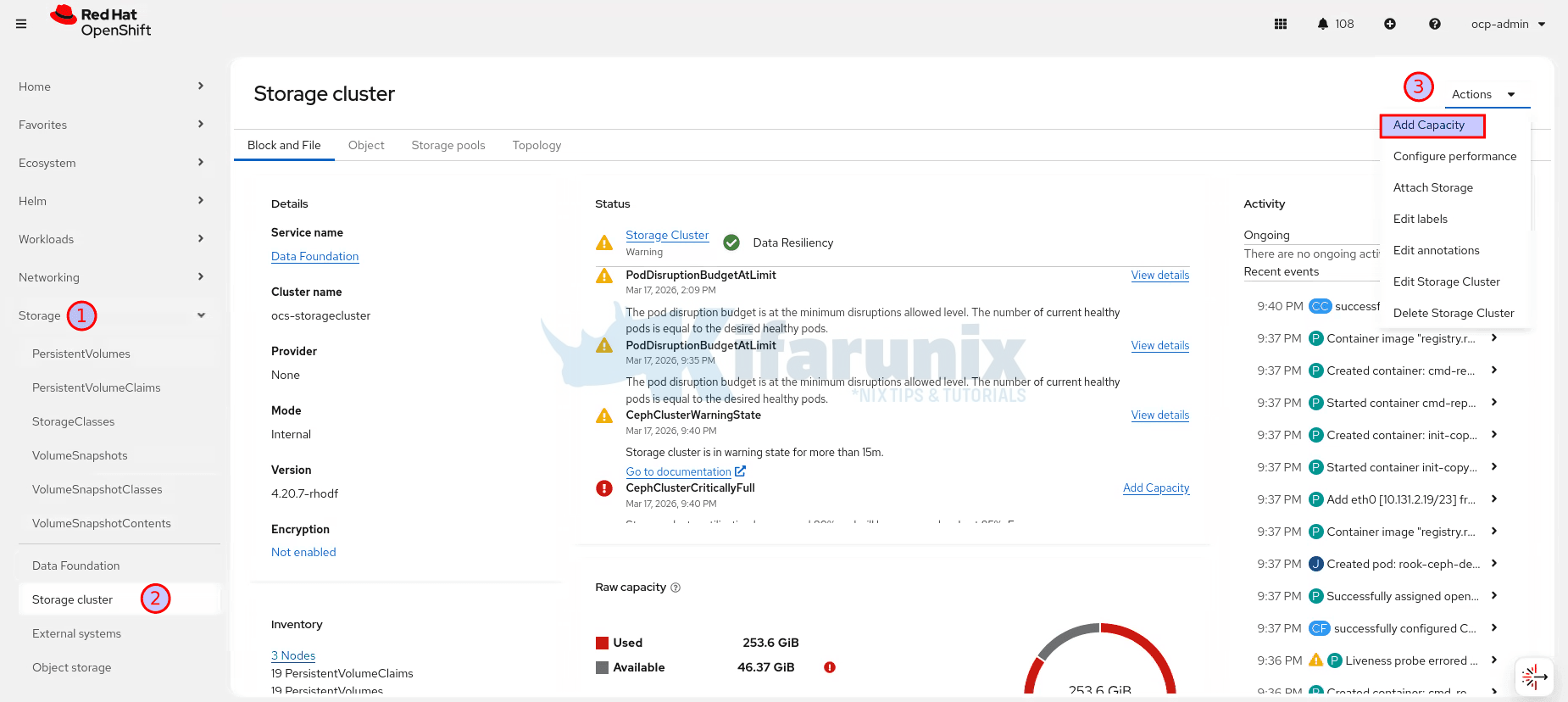Click the gray Available capacity legend swatch
Image resolution: width=1568 pixels, height=702 pixels.
(603, 667)
